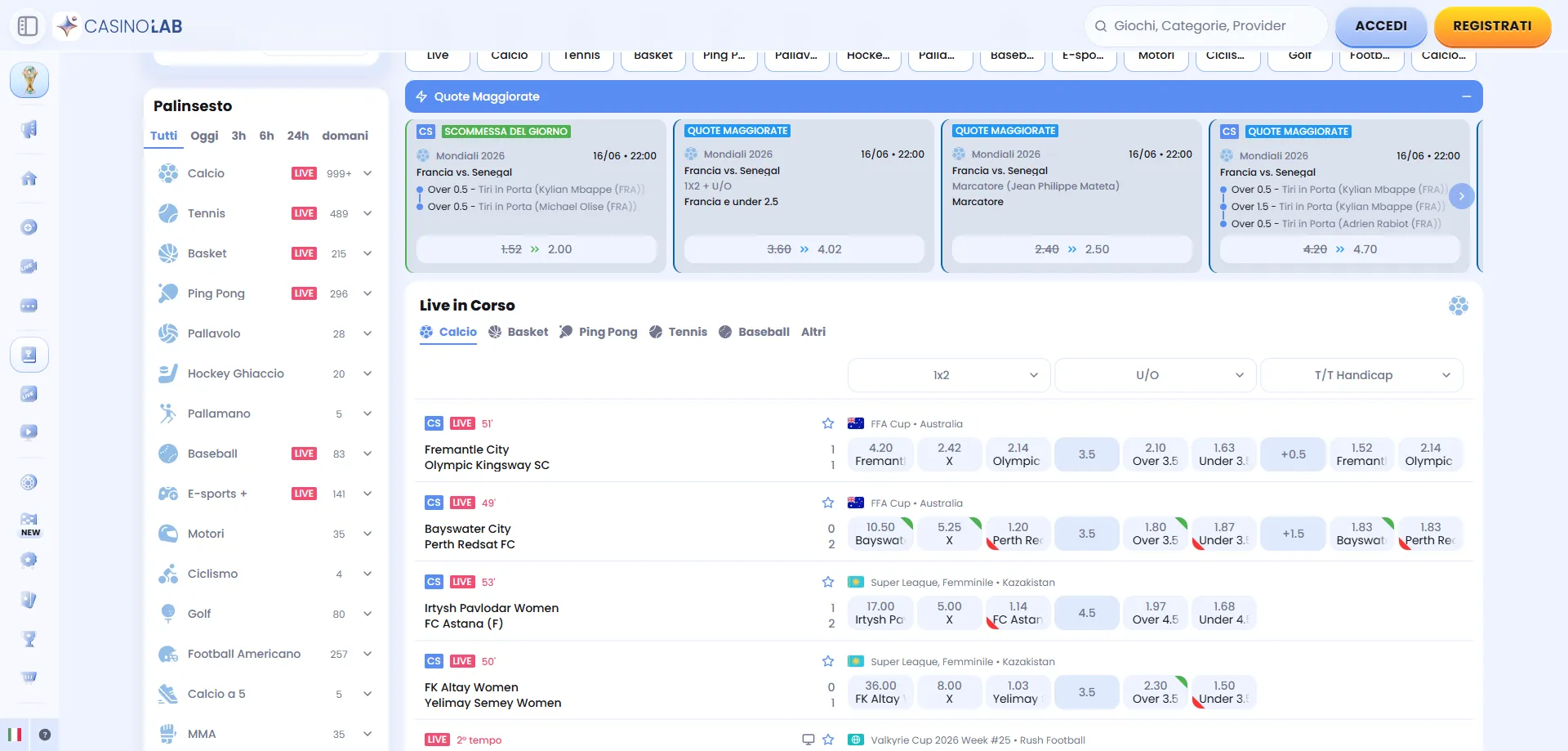Viewport: 1568px width, 751px height.
Task: Favorite the Fremantle City match with its star
Action: tap(828, 423)
